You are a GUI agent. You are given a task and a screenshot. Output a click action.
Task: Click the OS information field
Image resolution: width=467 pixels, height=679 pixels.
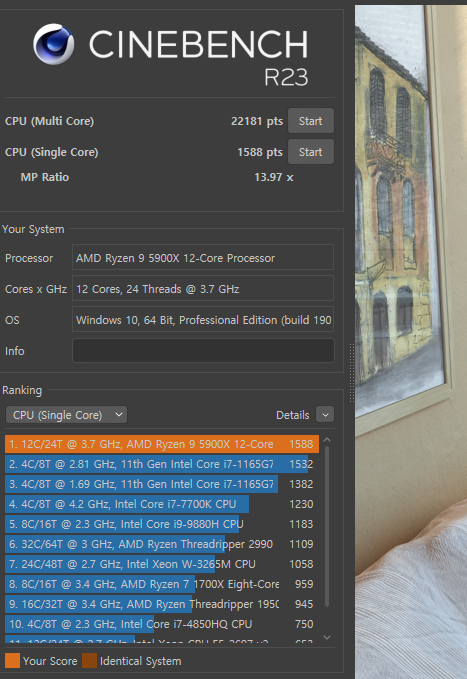(x=203, y=320)
